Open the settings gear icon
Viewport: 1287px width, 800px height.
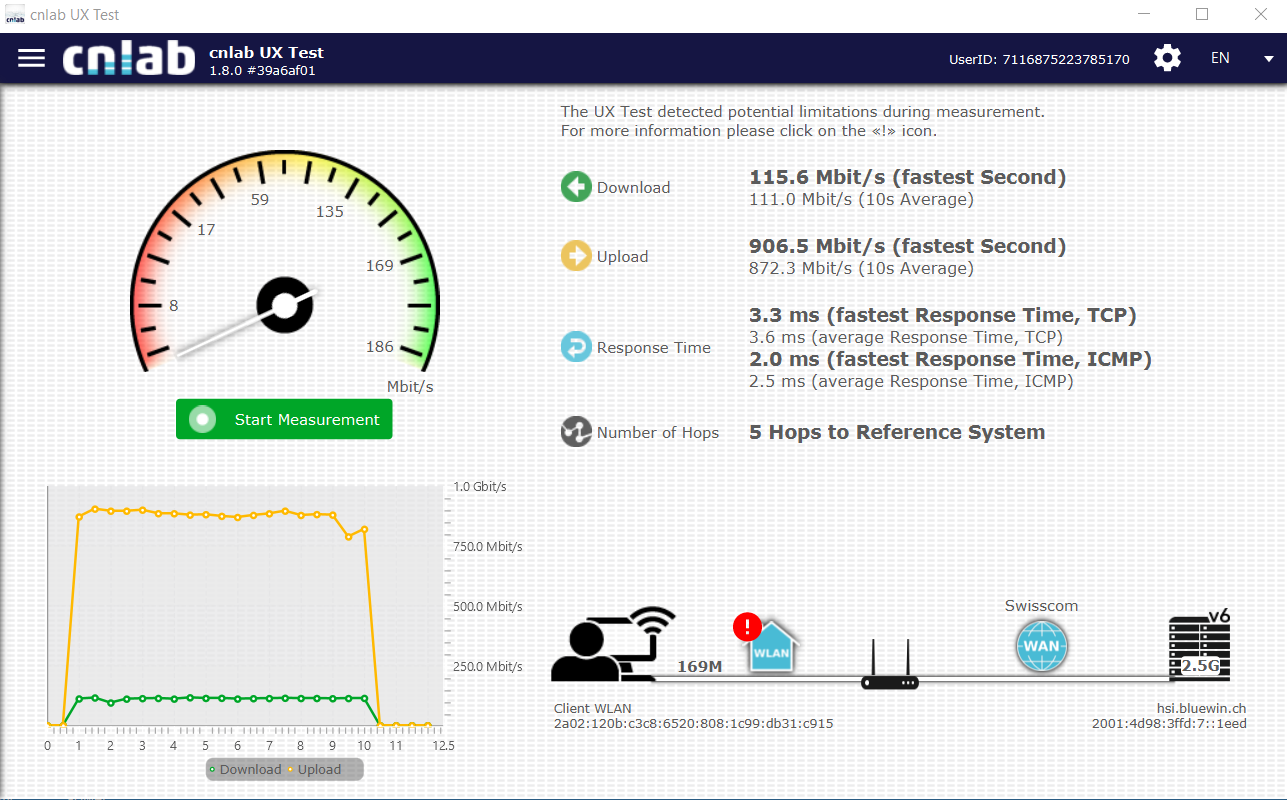pos(1167,58)
